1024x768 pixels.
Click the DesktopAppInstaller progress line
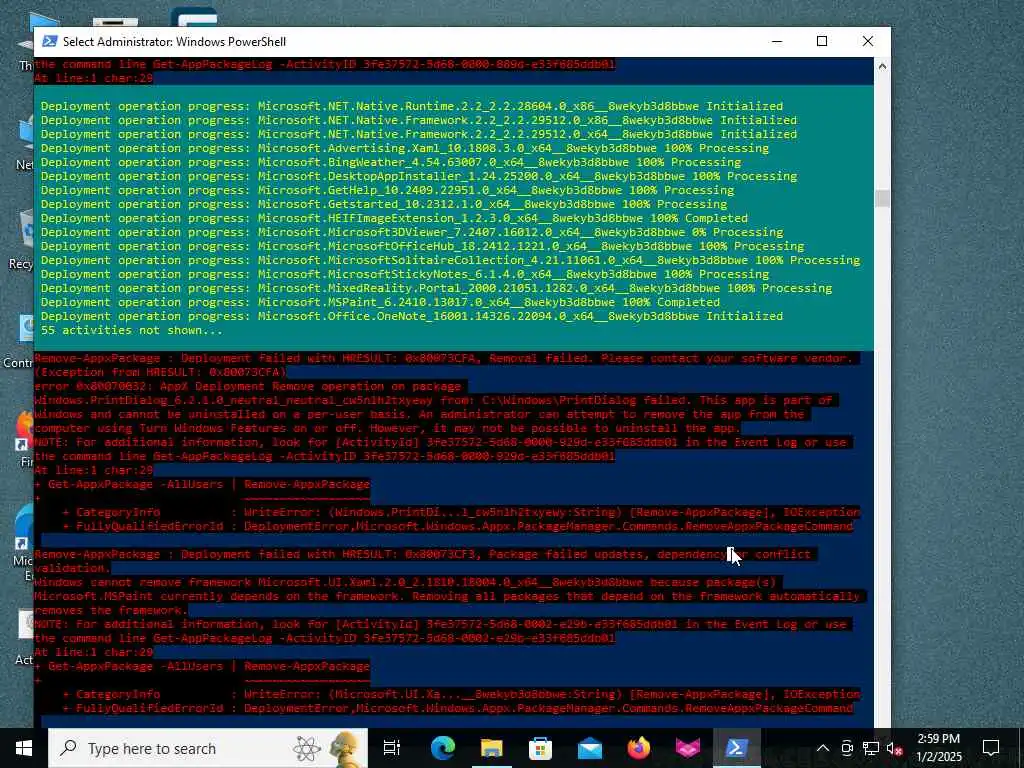(x=419, y=176)
